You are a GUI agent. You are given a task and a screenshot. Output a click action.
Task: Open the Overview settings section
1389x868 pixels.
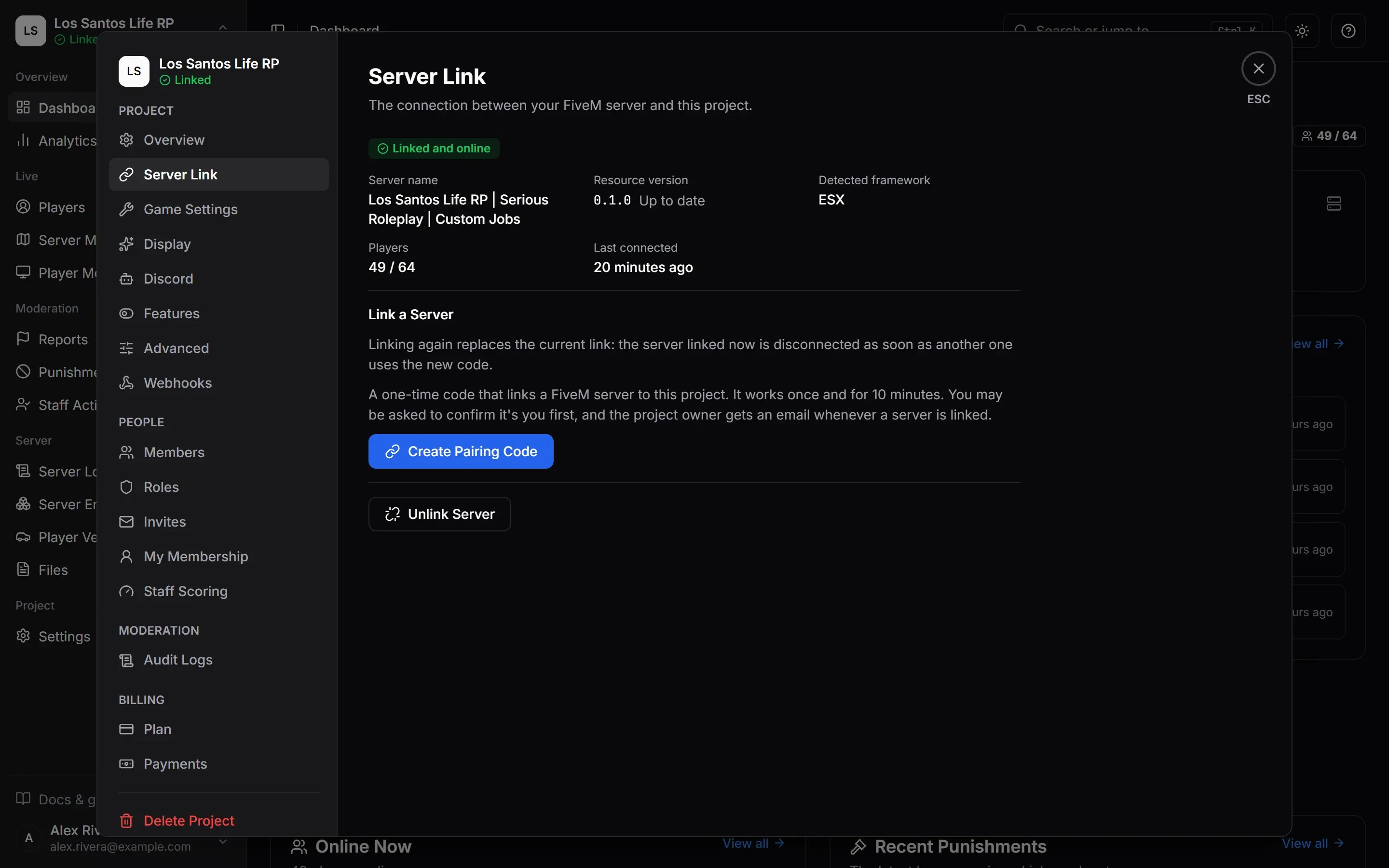pyautogui.click(x=218, y=139)
